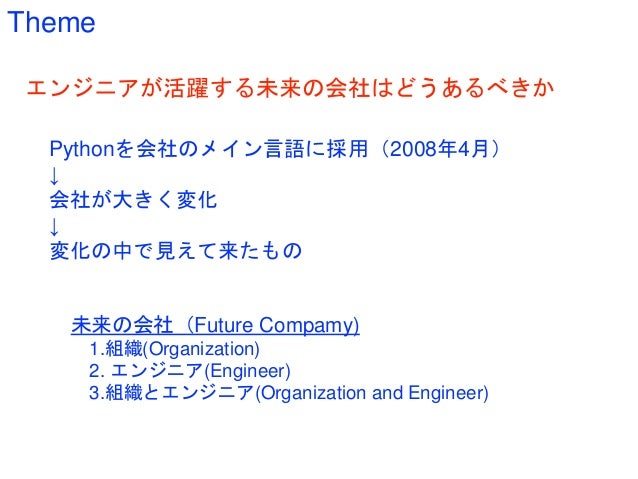Click the word 'Organization' in item 1
638x479 pixels.
202,349
